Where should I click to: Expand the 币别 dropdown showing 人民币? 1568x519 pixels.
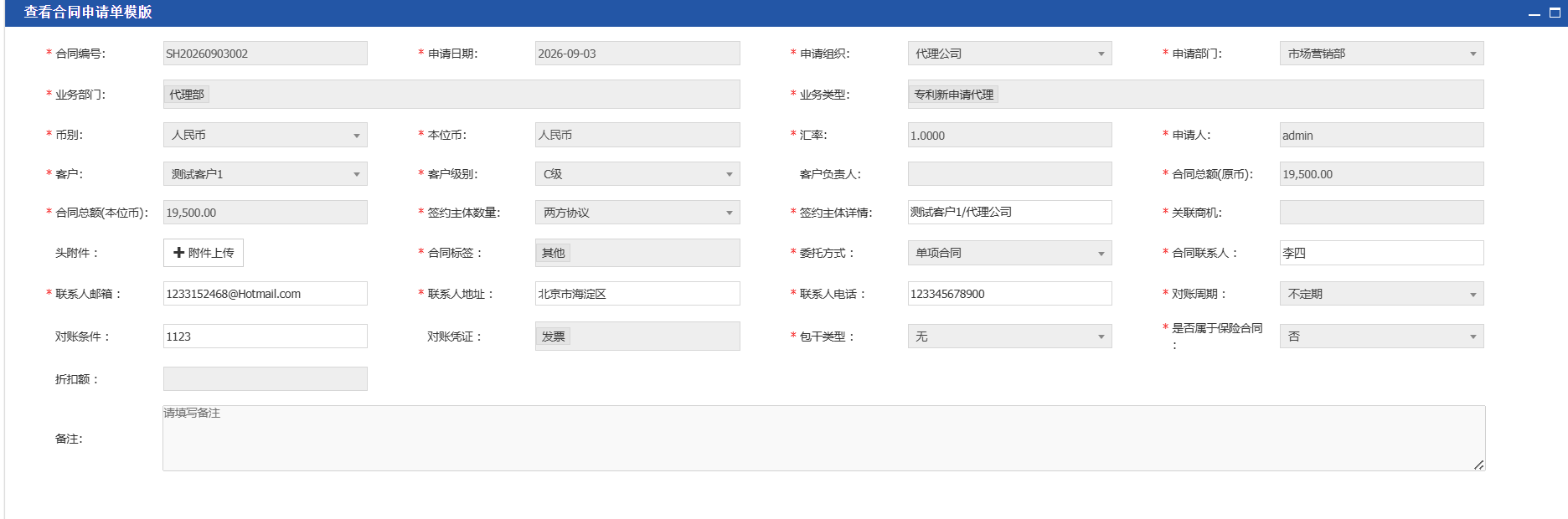(265, 135)
